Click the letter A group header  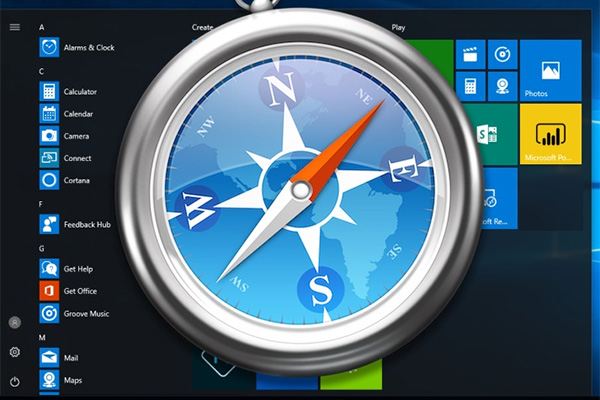point(41,27)
